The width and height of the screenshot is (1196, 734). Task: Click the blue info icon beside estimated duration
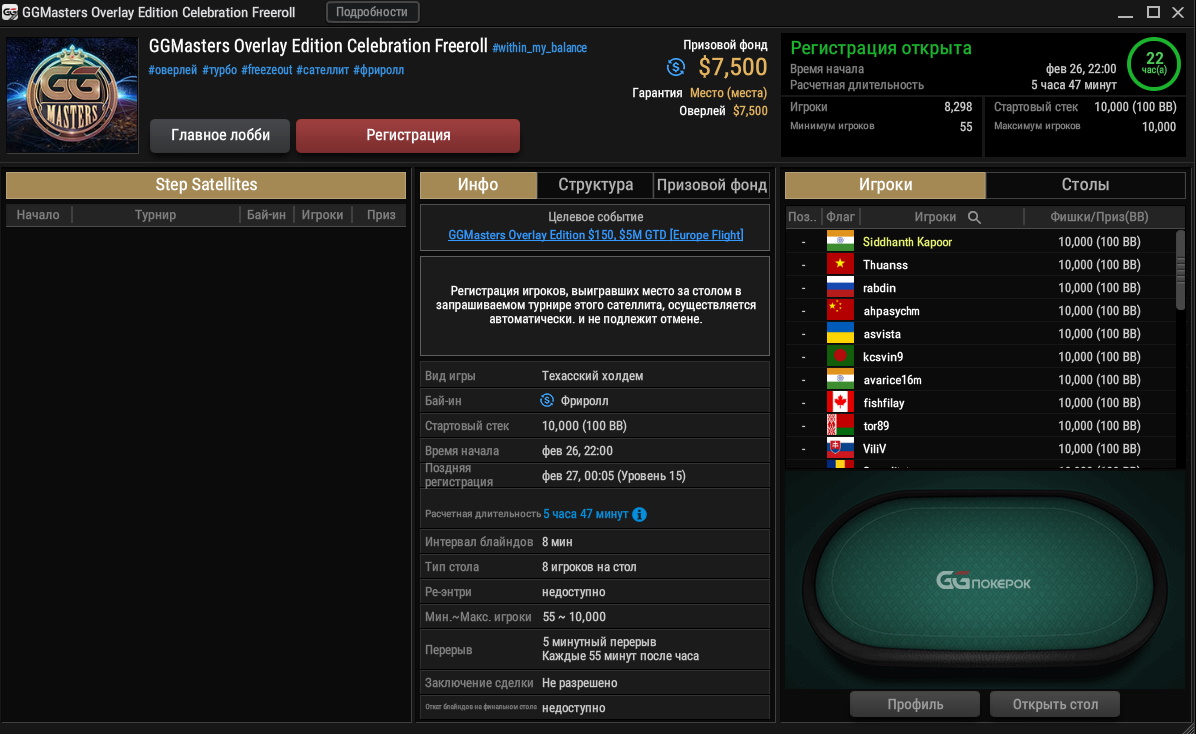[x=639, y=514]
